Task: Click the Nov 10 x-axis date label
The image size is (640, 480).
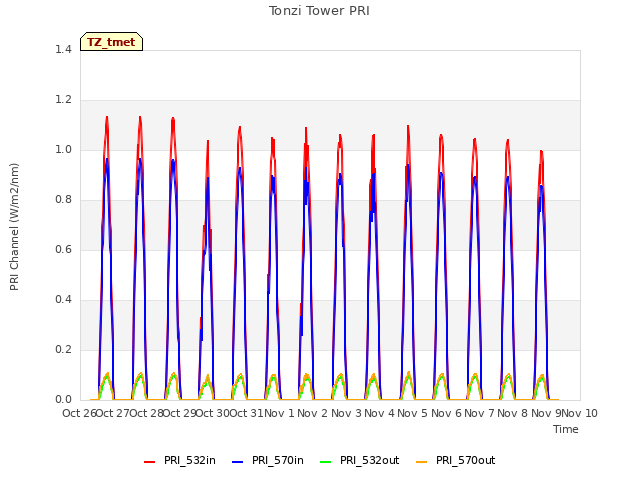Action: (580, 413)
